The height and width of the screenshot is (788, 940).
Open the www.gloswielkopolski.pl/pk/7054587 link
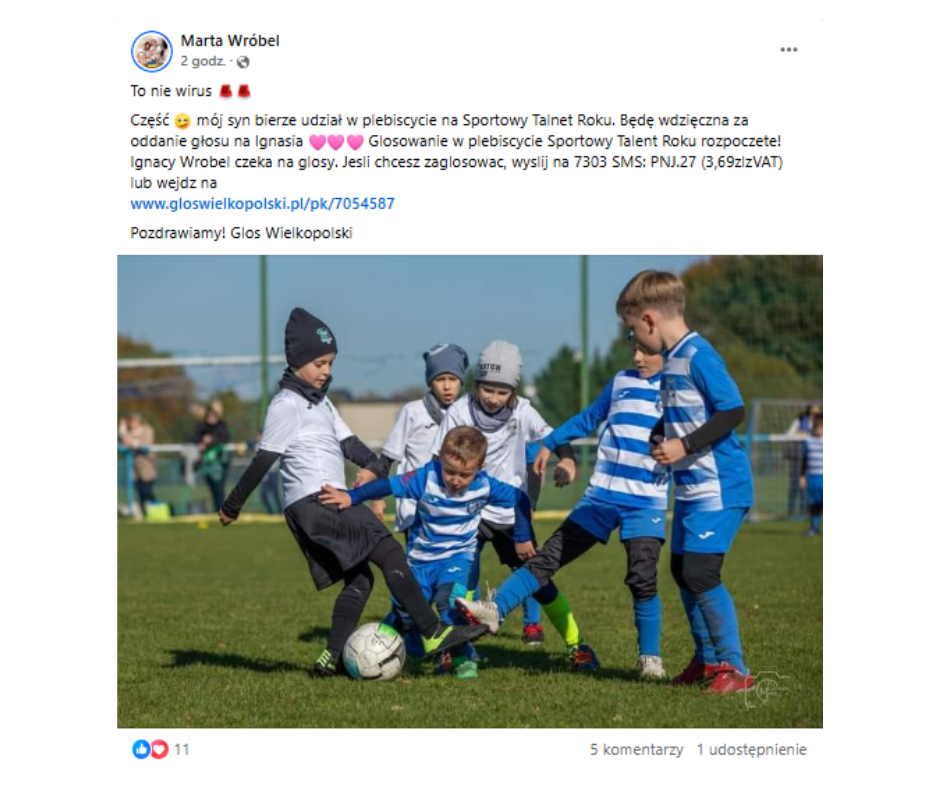[x=263, y=204]
